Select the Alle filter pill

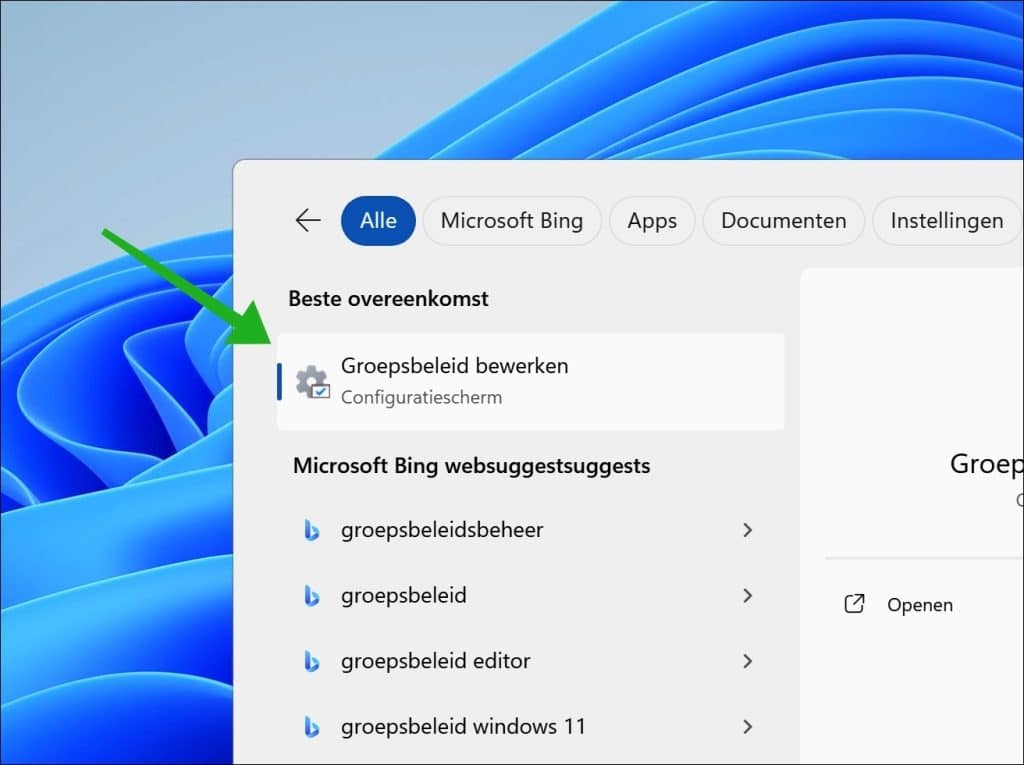(x=378, y=220)
